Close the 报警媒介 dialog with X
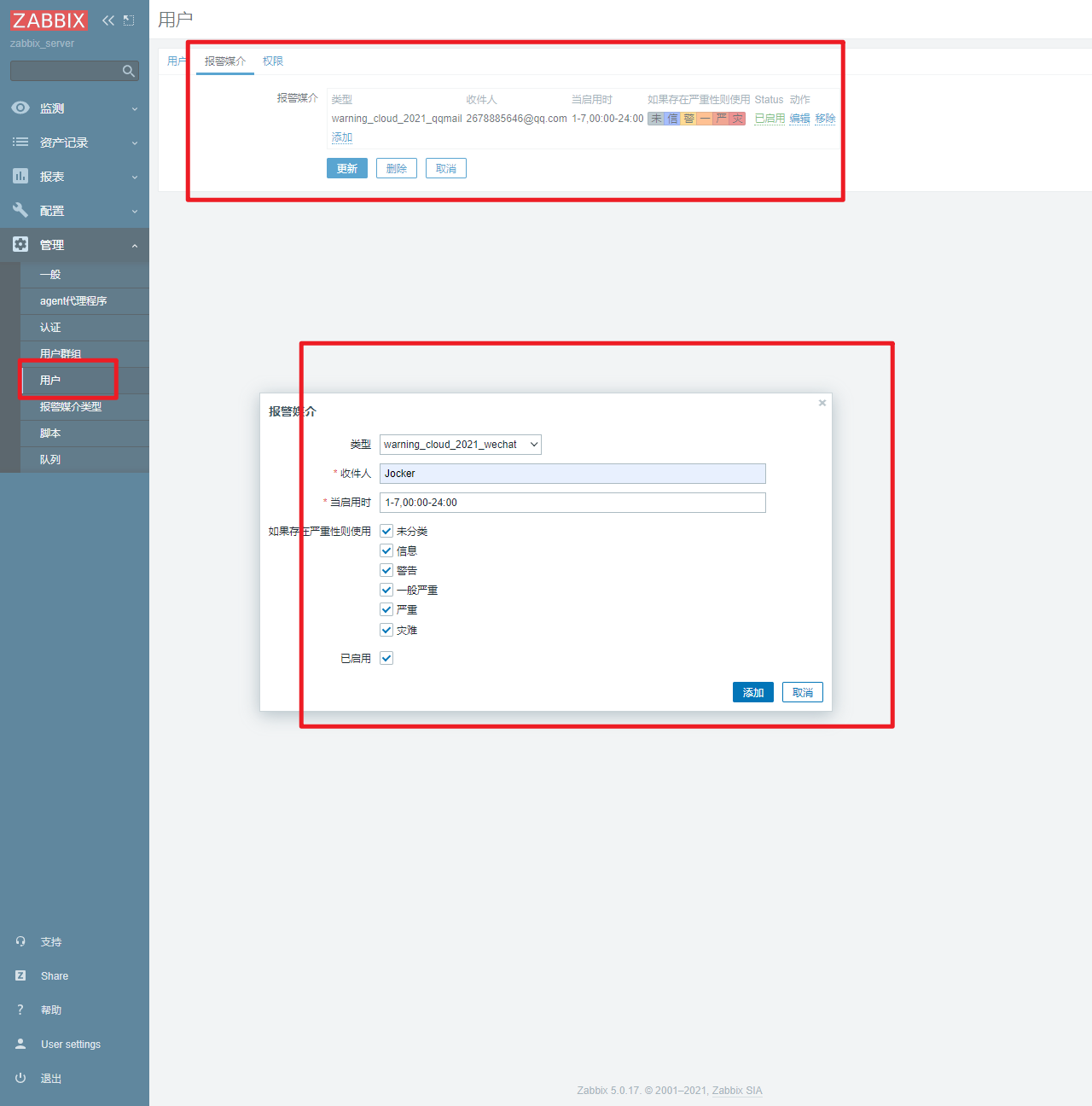 [822, 403]
